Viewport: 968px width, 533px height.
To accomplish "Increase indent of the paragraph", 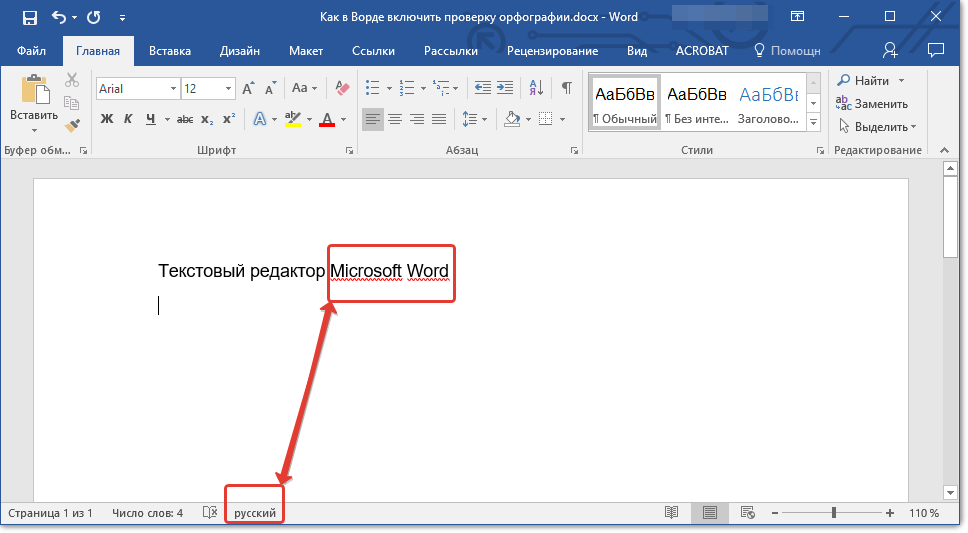I will 506,88.
